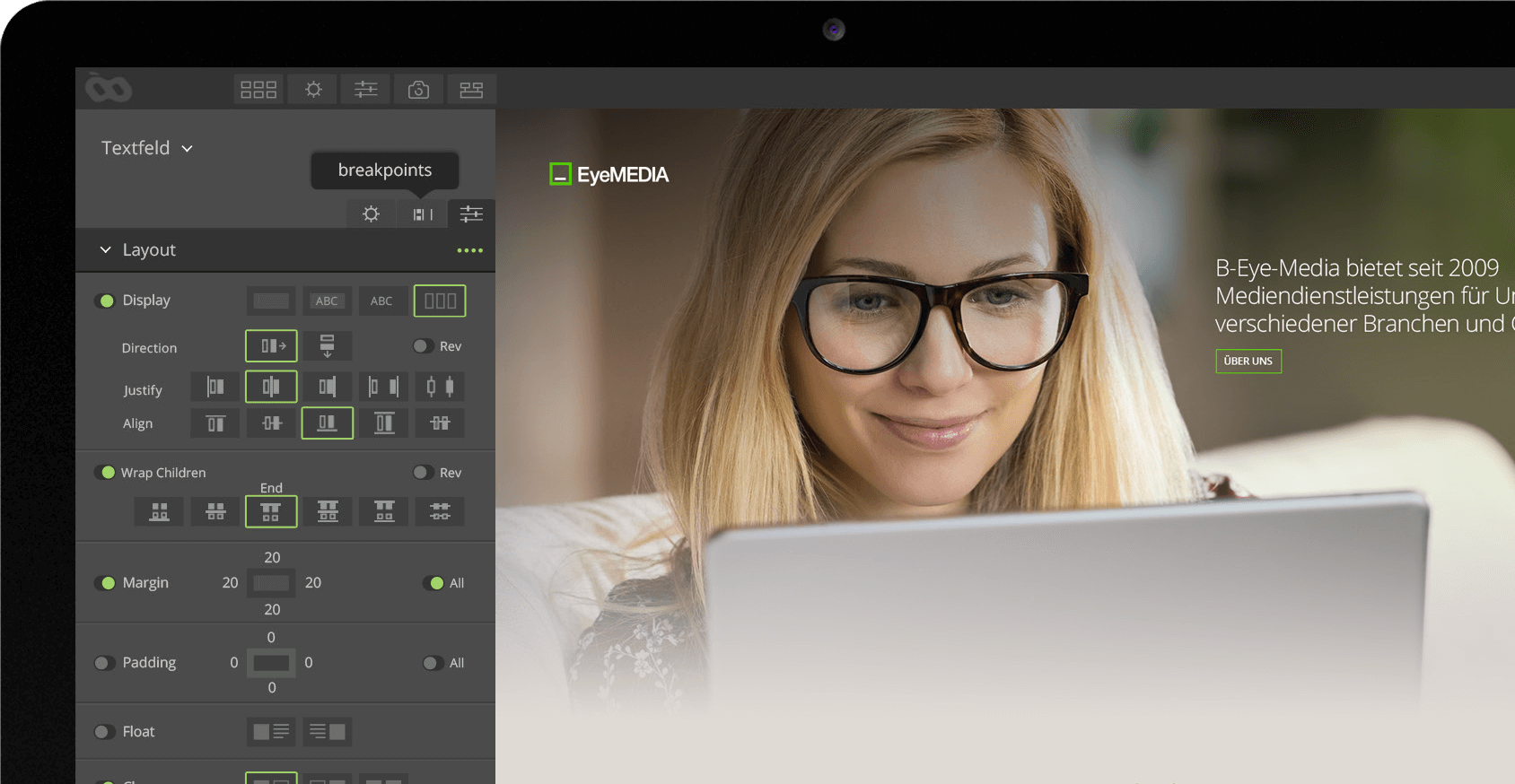Click the ÜBER UNS button

click(1248, 362)
